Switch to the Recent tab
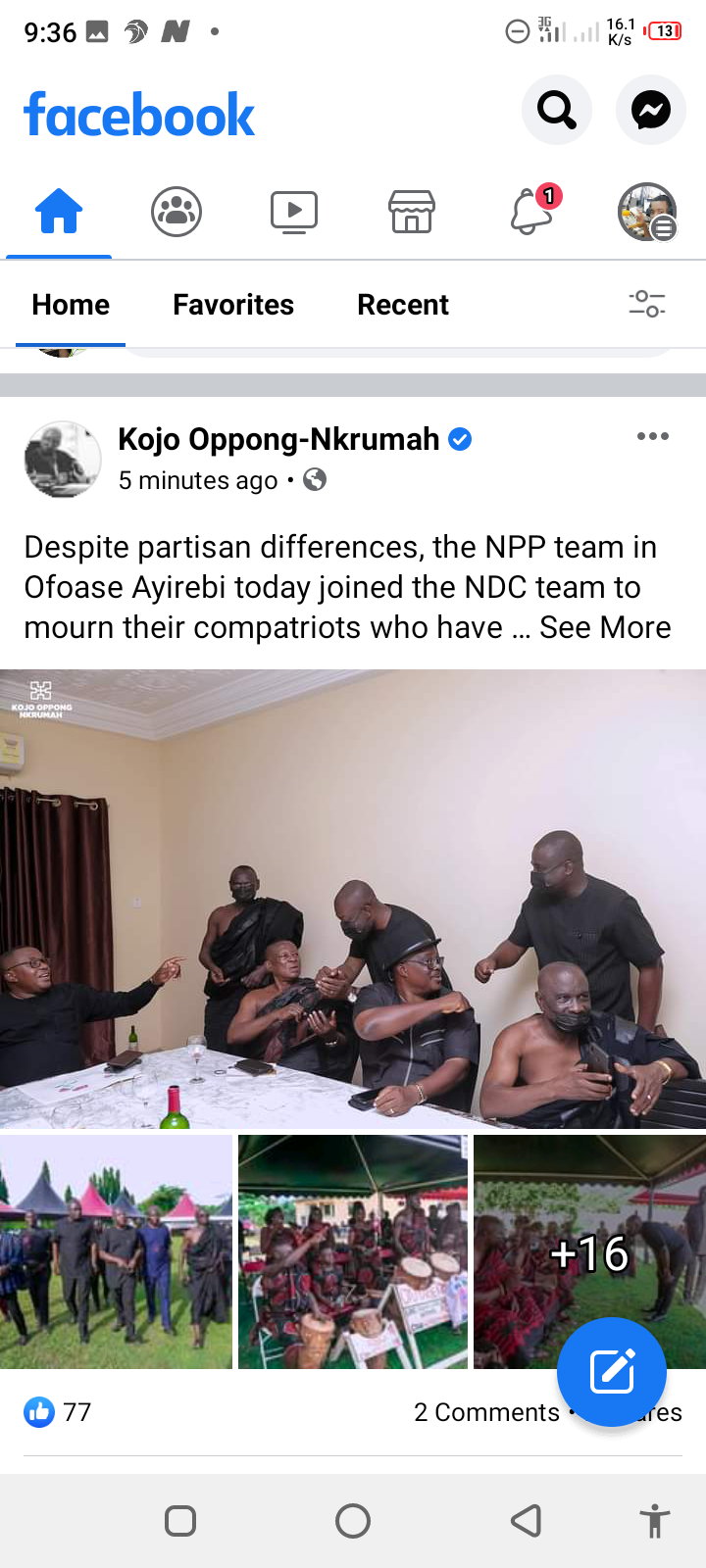The height and width of the screenshot is (1568, 706). [403, 305]
